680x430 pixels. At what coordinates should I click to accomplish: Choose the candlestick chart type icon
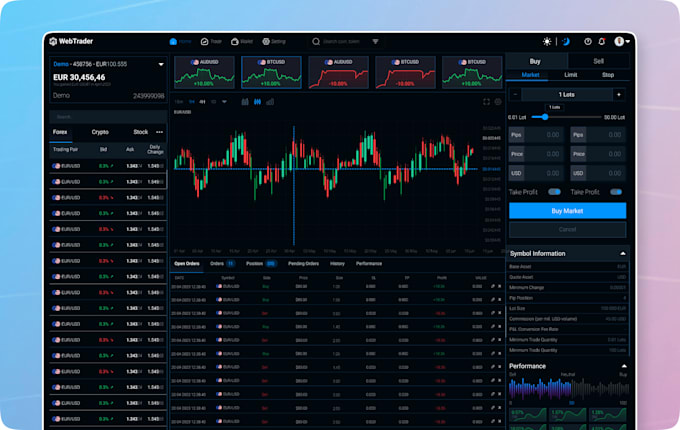[258, 102]
